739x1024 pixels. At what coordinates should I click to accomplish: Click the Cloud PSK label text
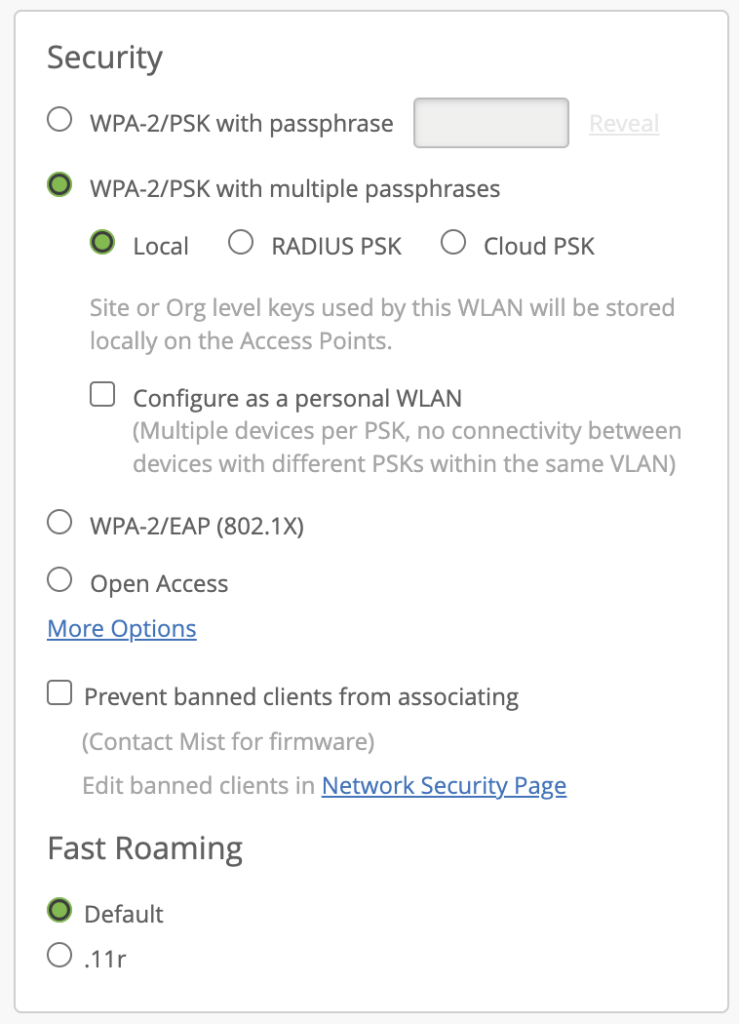click(539, 246)
